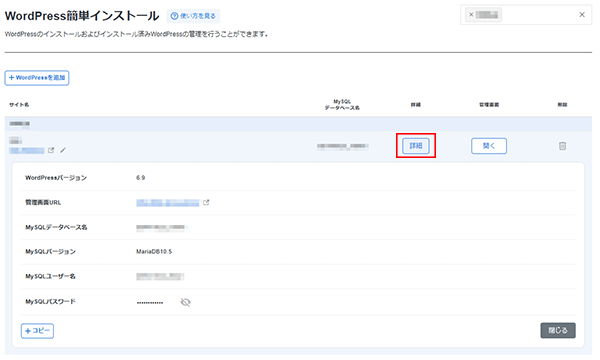Image resolution: width=600 pixels, height=360 pixels.
Task: Edit site name with pencil icon
Action: point(63,150)
